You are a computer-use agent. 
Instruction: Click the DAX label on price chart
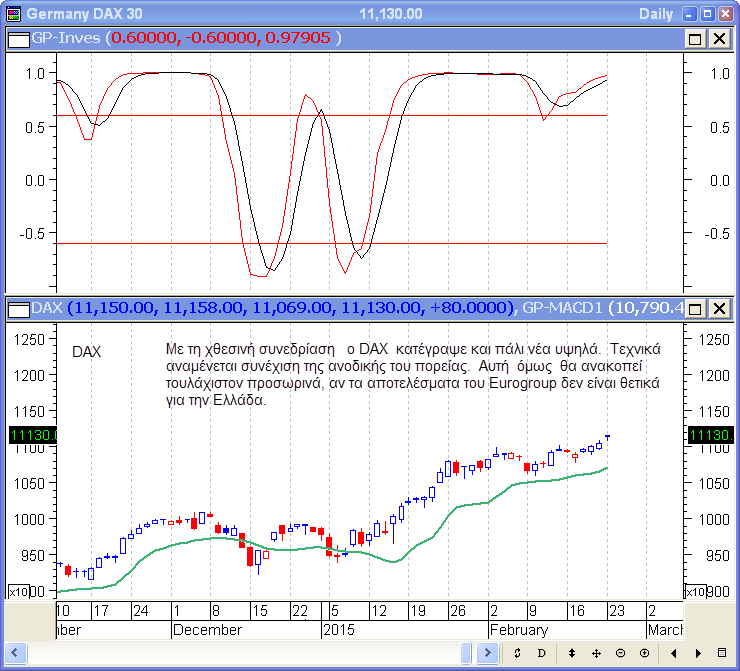click(x=86, y=352)
